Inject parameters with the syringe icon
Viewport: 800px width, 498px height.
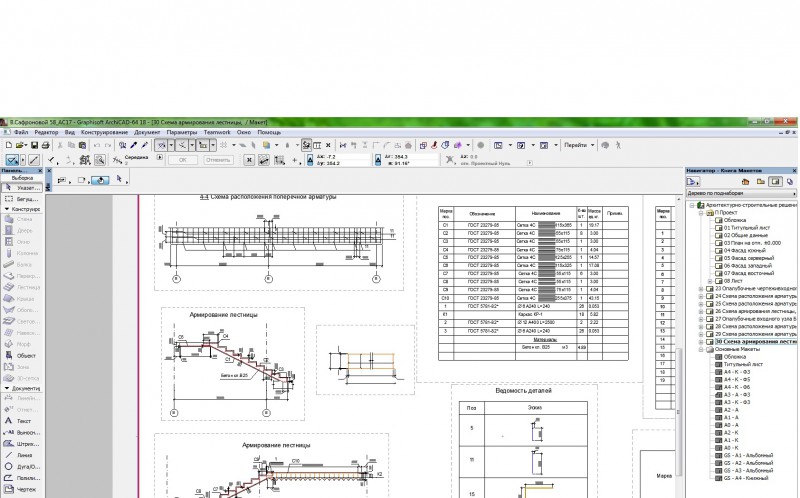pos(144,145)
